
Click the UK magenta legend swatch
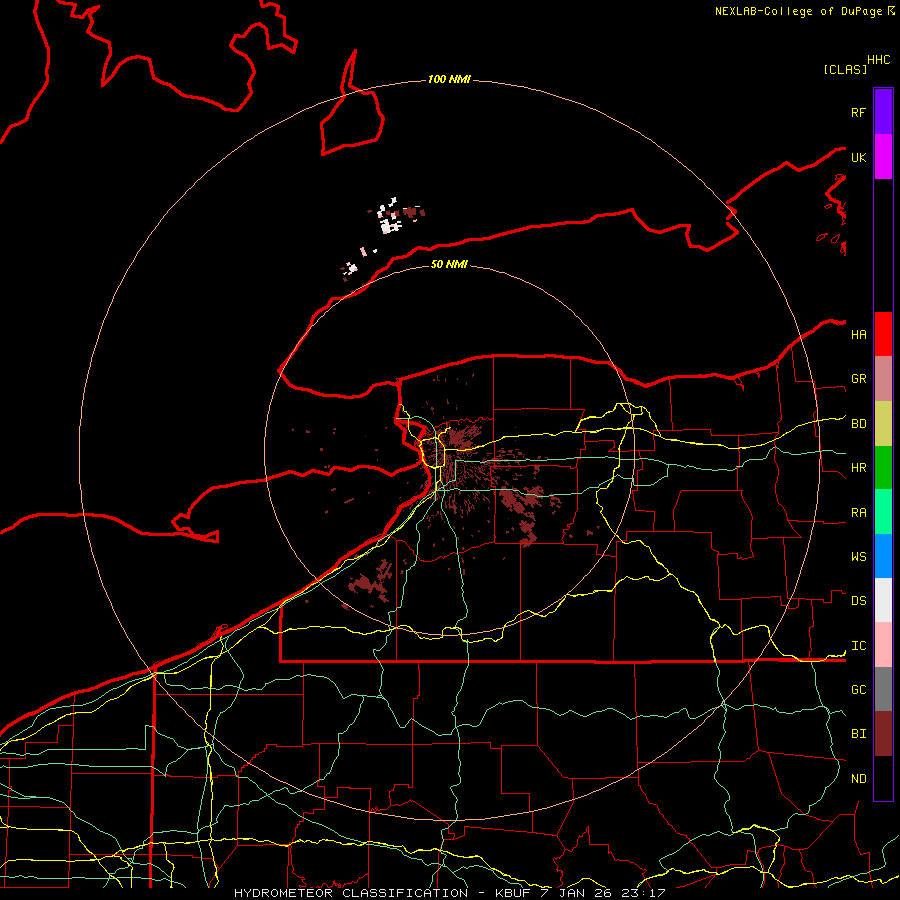(883, 157)
